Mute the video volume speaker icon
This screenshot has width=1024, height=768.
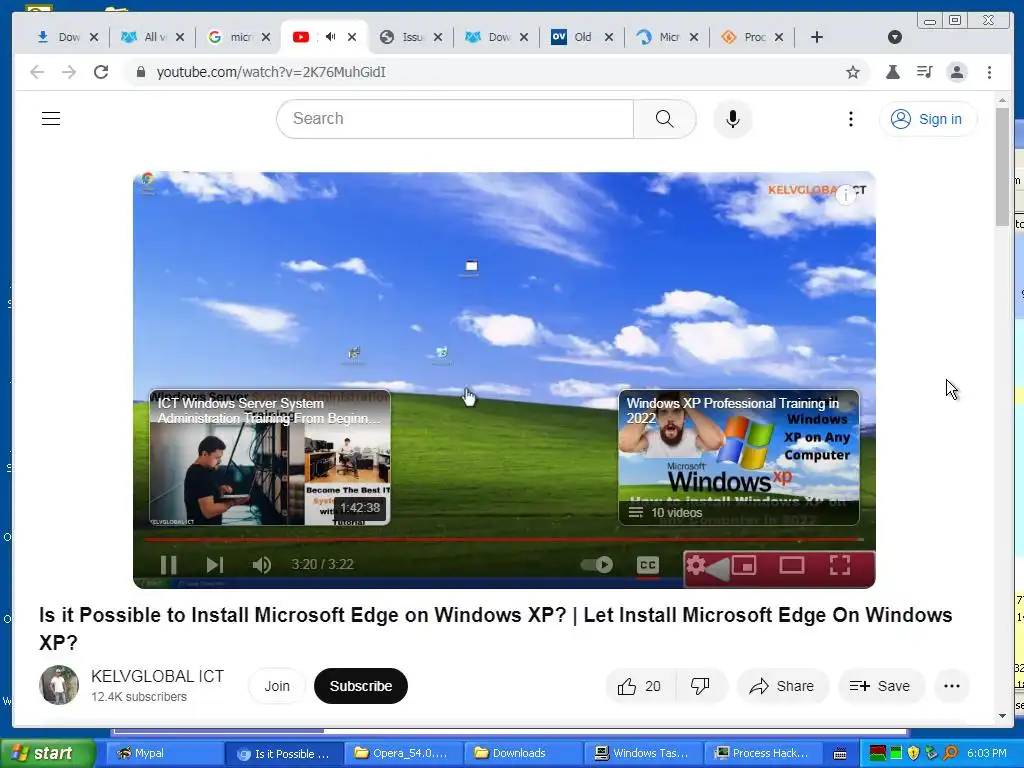(261, 564)
